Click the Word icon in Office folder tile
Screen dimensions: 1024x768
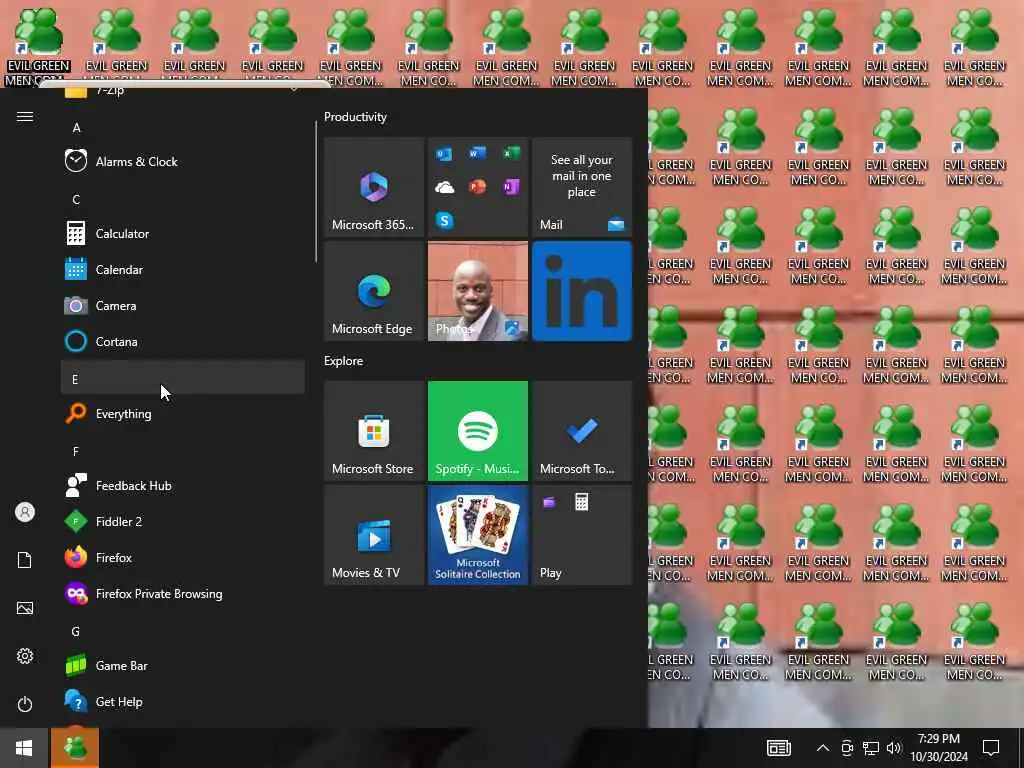coord(477,153)
